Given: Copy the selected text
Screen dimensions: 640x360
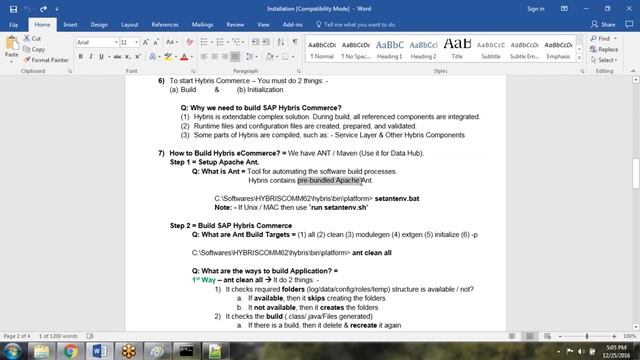Looking at the screenshot, I should [34, 49].
